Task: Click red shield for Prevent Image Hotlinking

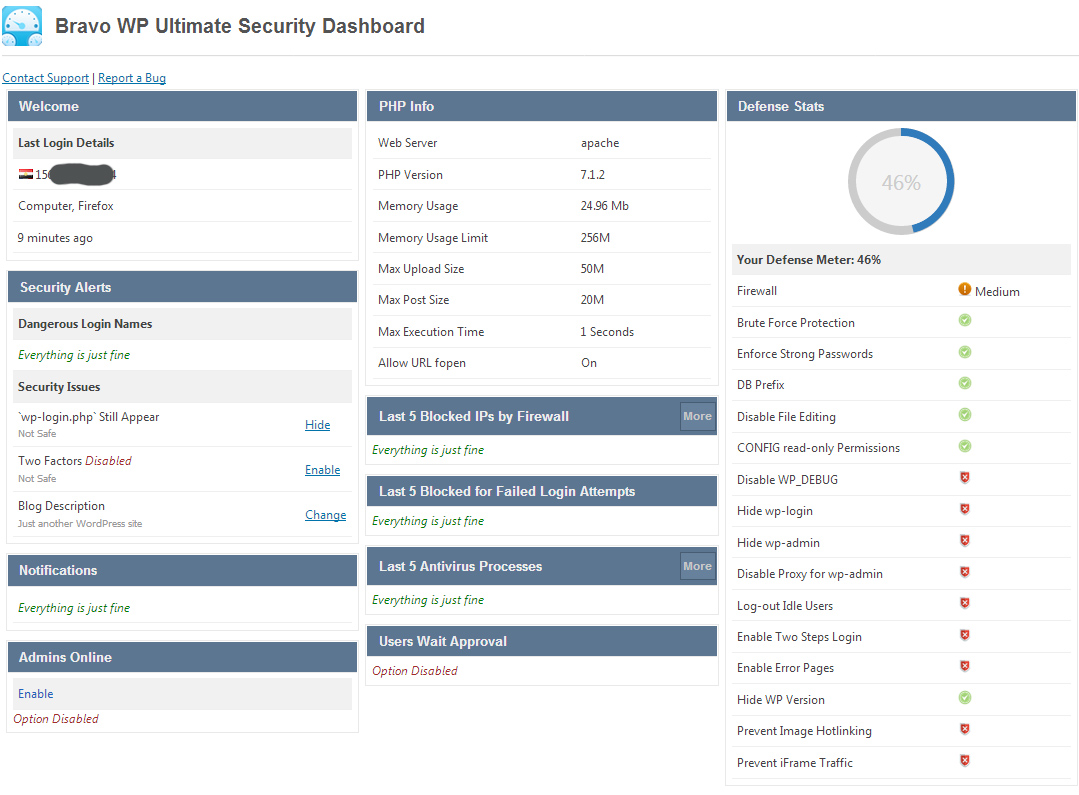Action: pos(965,730)
